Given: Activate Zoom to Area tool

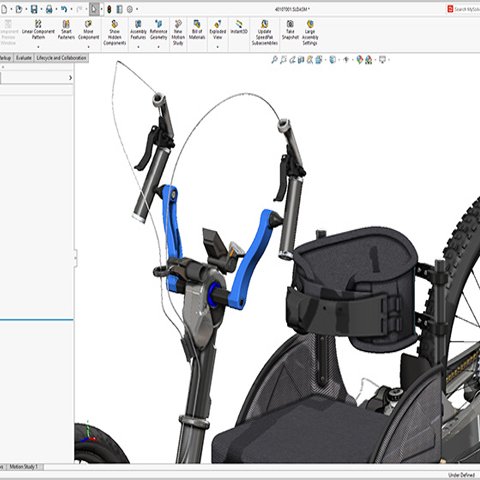Looking at the screenshot, I should click(283, 60).
